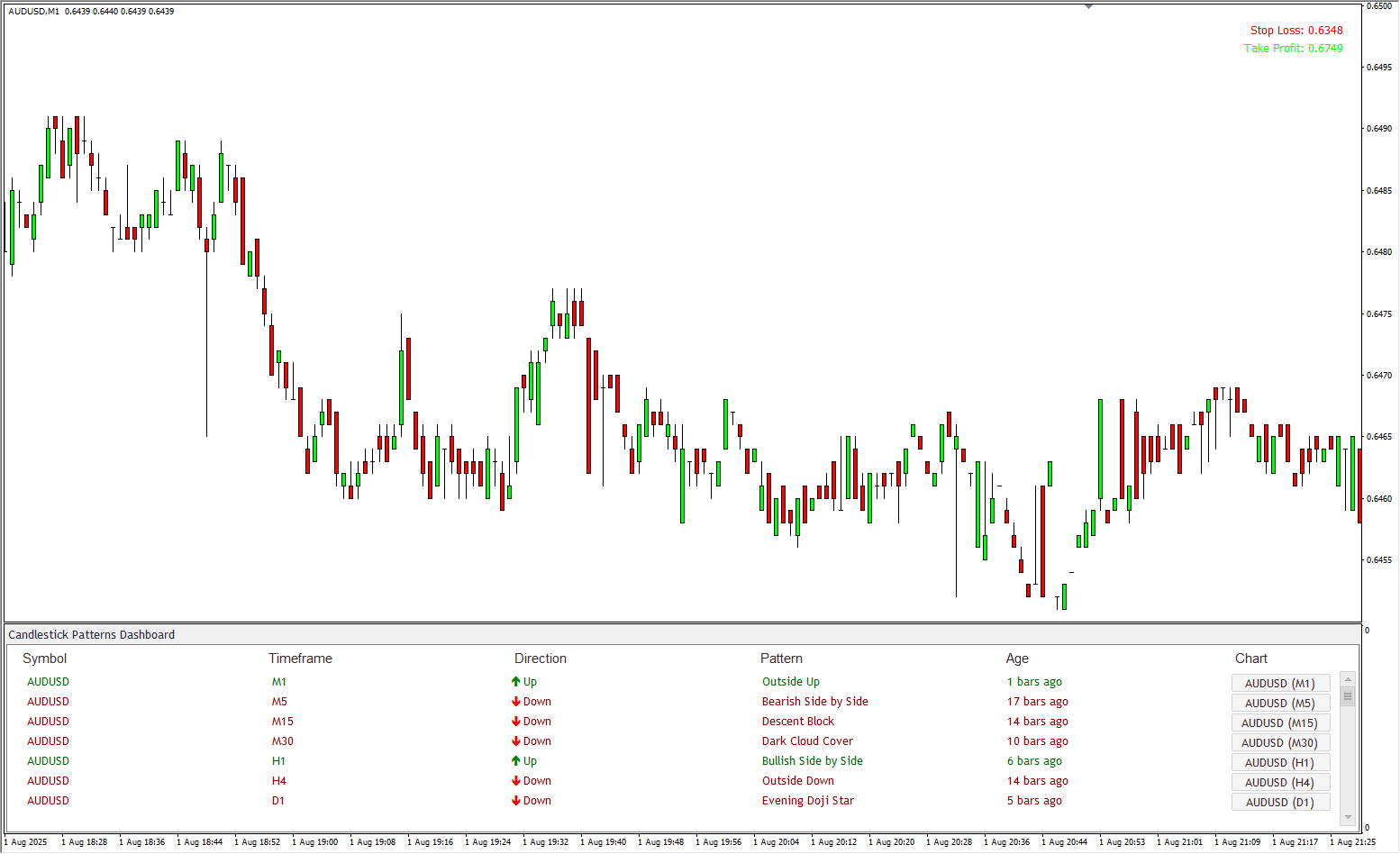
Task: Open the AUDUSD (D1) chart button
Action: [1280, 802]
